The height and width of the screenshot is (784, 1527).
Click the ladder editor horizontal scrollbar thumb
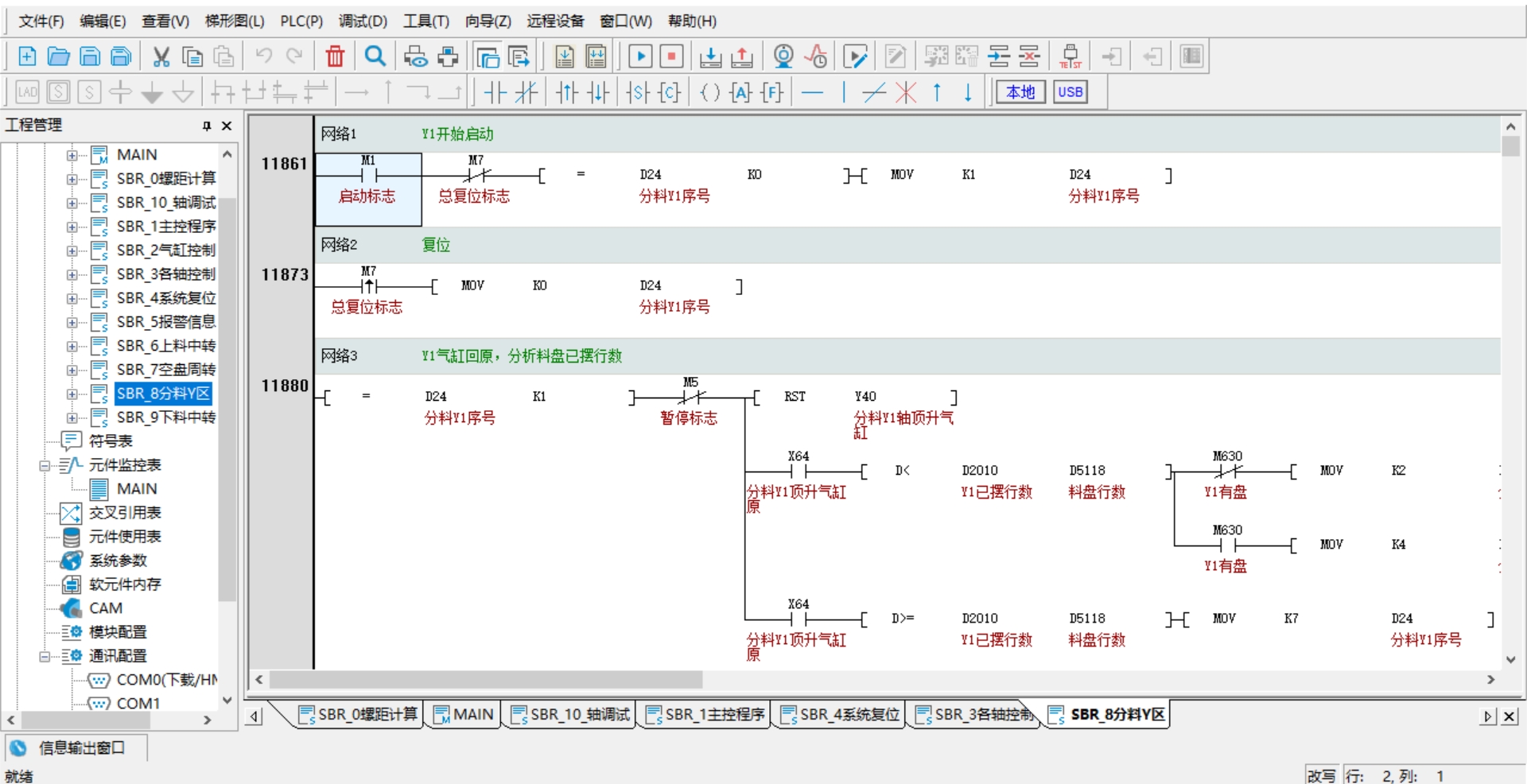coord(485,680)
